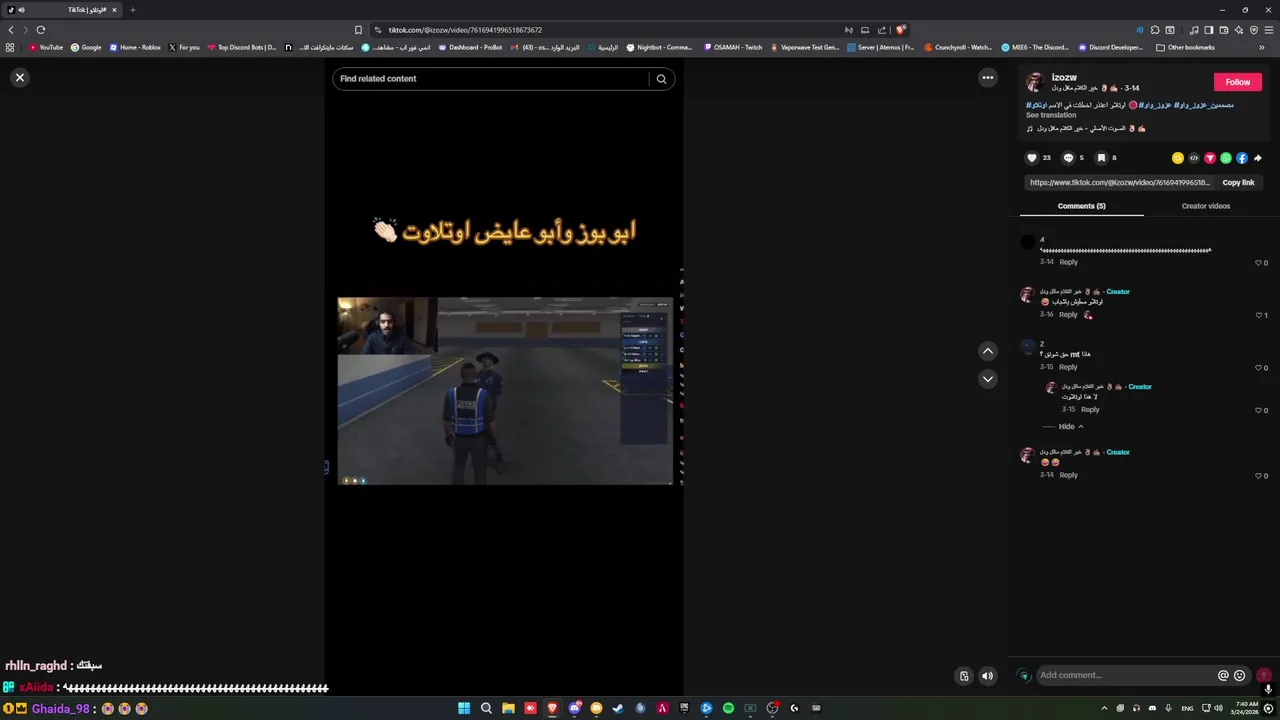Send to friends via red arrow icon
Image resolution: width=1280 pixels, height=720 pixels.
pyautogui.click(x=1210, y=158)
